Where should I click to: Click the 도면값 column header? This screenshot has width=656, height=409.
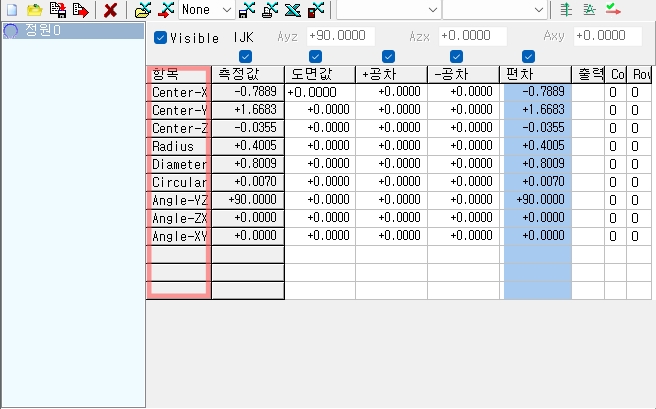(320, 74)
